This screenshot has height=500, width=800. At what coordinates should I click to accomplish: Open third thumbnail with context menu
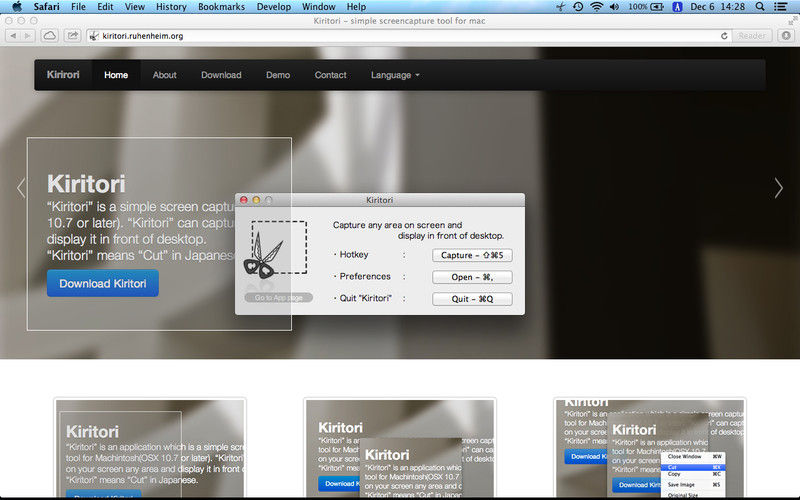[x=649, y=447]
